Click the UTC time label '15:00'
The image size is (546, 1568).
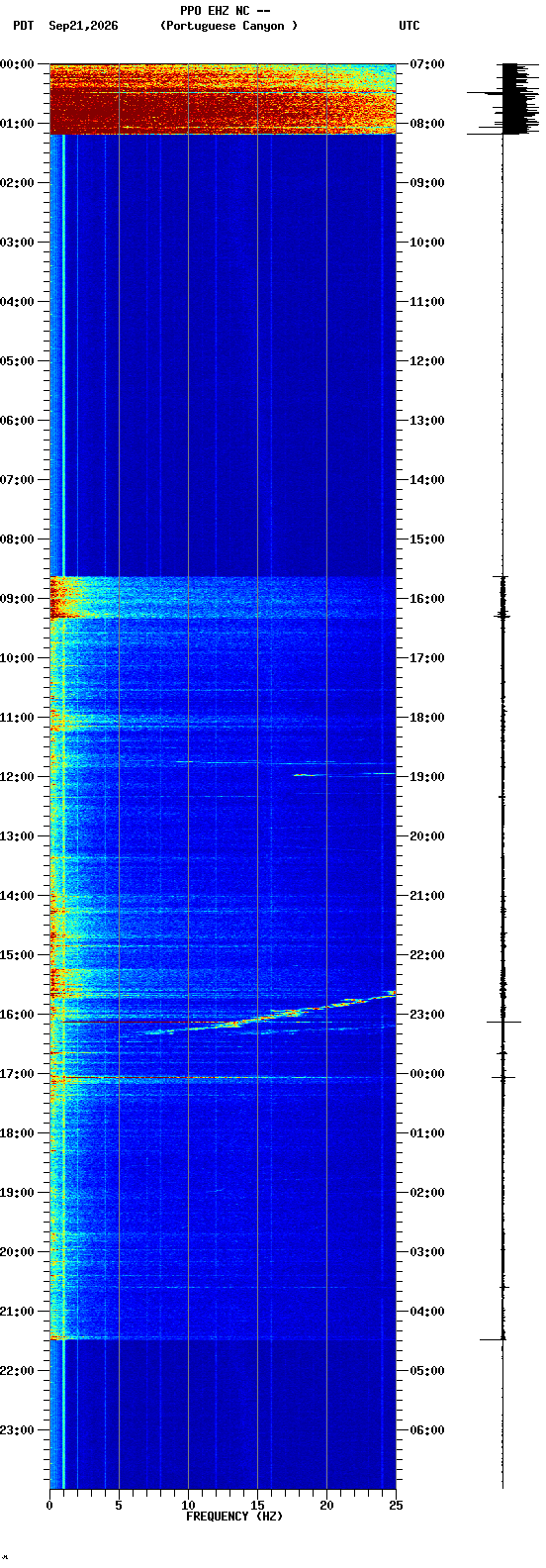click(427, 539)
